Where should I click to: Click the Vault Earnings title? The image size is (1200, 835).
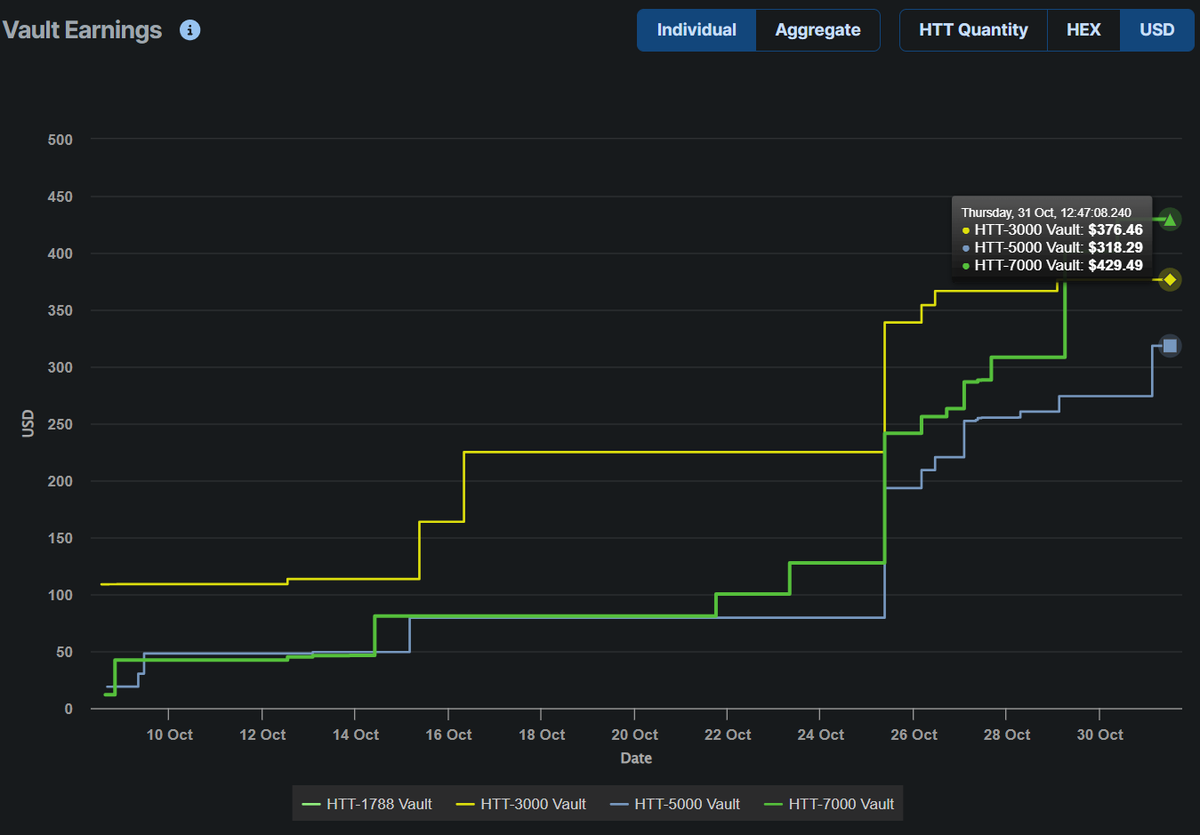82,30
